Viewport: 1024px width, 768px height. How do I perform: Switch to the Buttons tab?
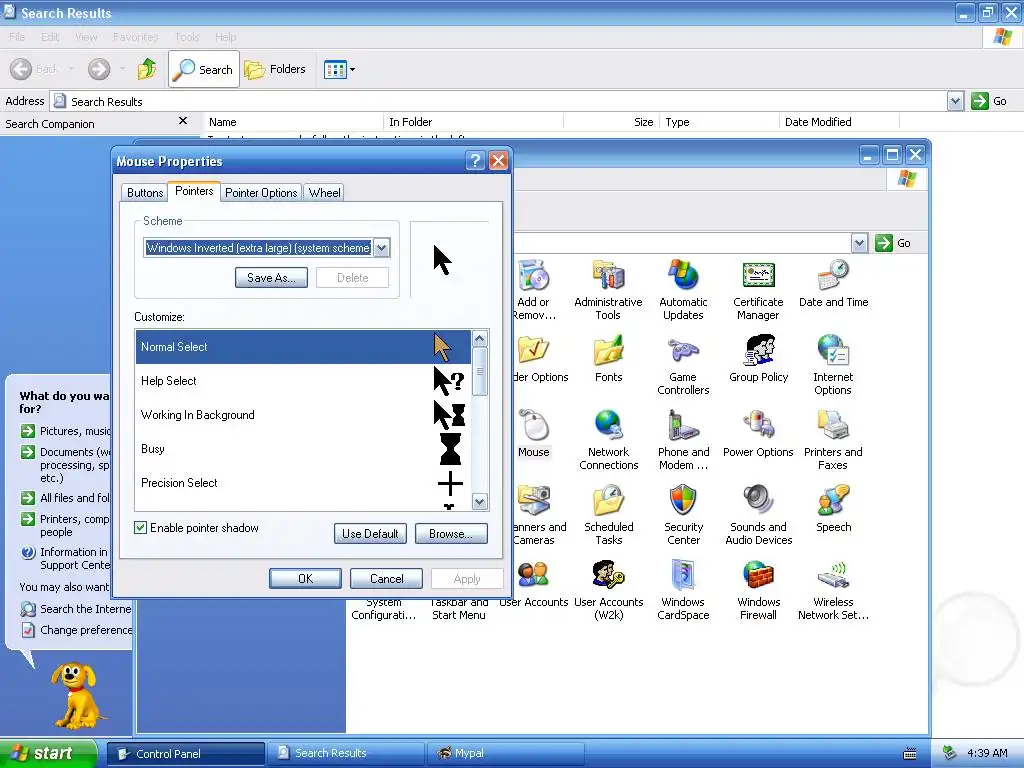pos(145,193)
